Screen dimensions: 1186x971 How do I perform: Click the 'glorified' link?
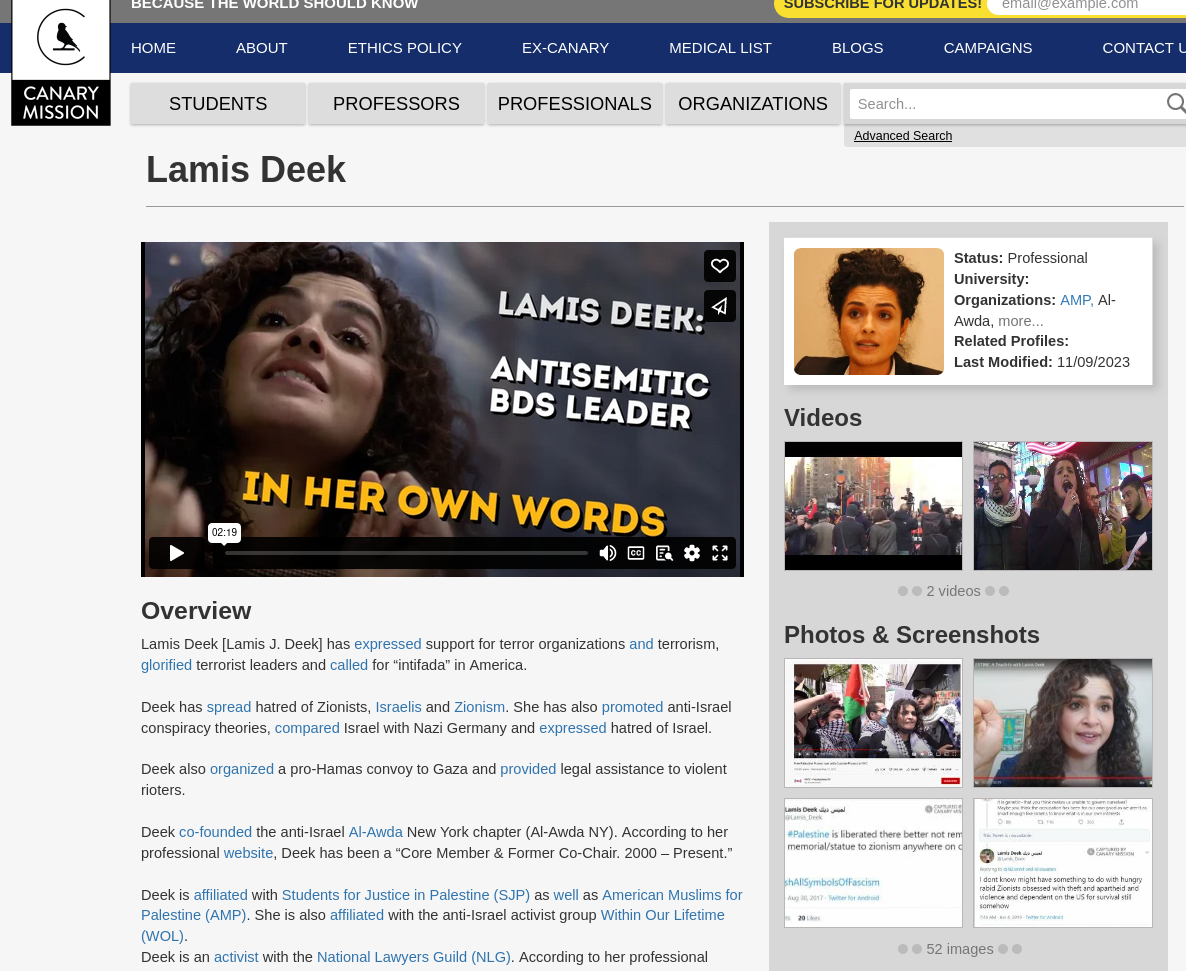(166, 665)
